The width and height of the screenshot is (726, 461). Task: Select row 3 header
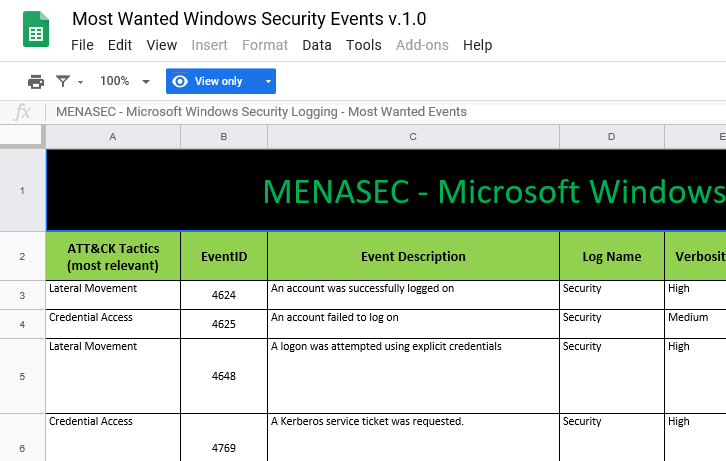22,295
